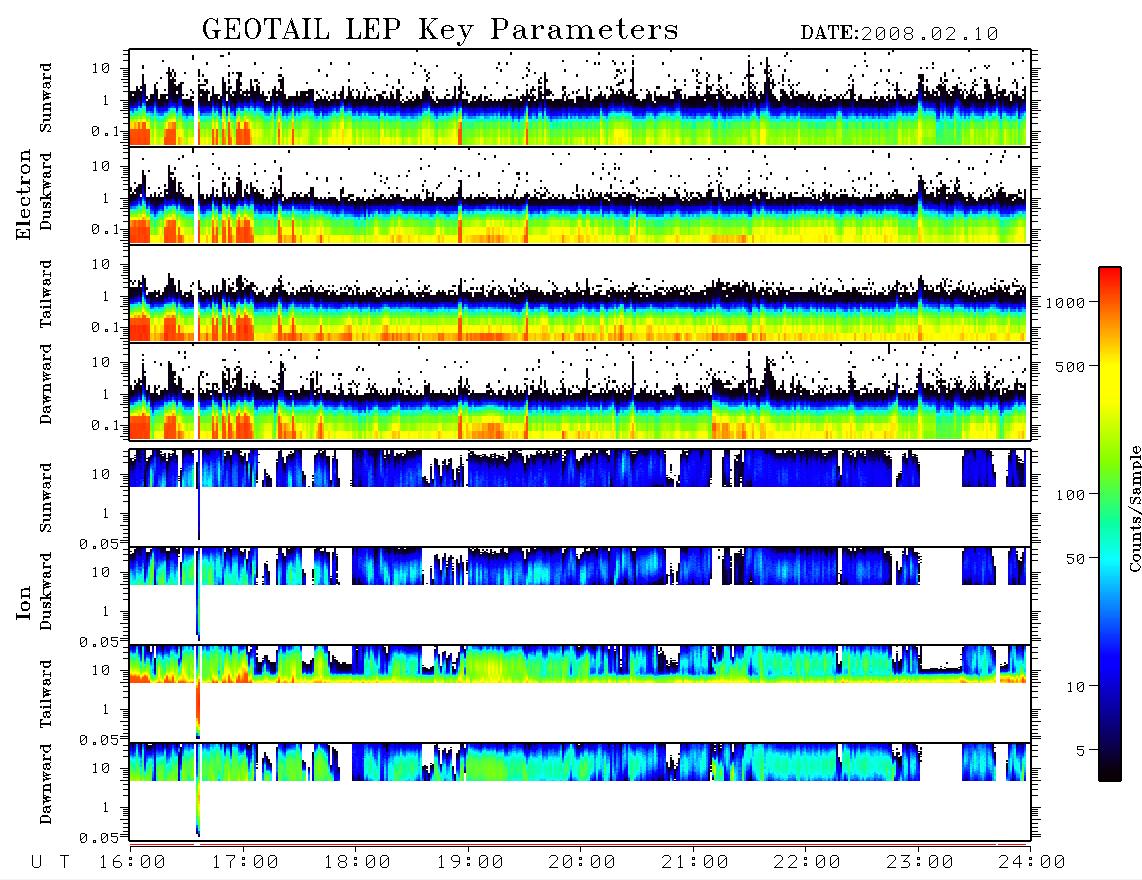
Task: Click the 50 colorbar tick label
Action: tap(1075, 559)
